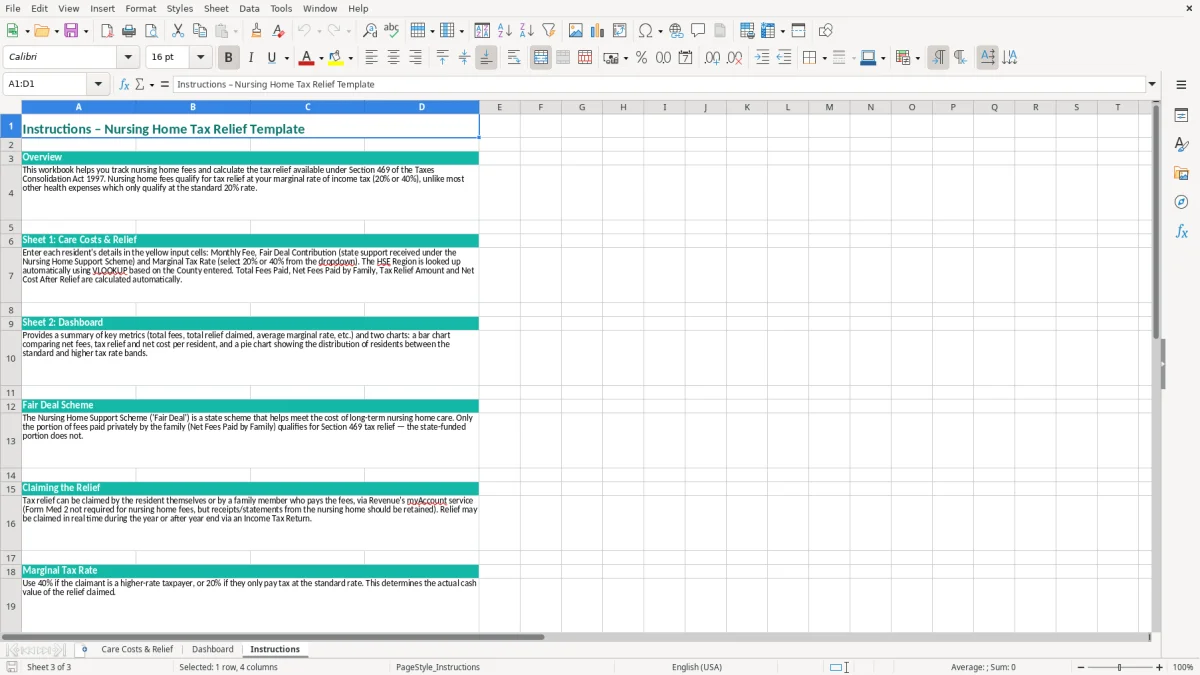This screenshot has width=1200, height=675.
Task: Open Find & Replace
Action: pos(370,31)
